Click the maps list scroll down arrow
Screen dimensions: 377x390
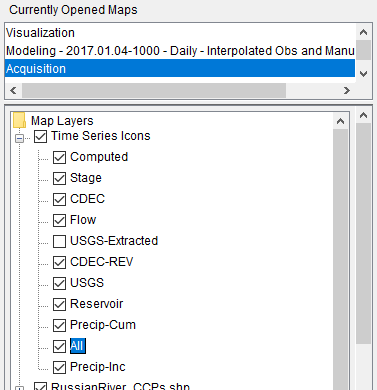[x=363, y=73]
